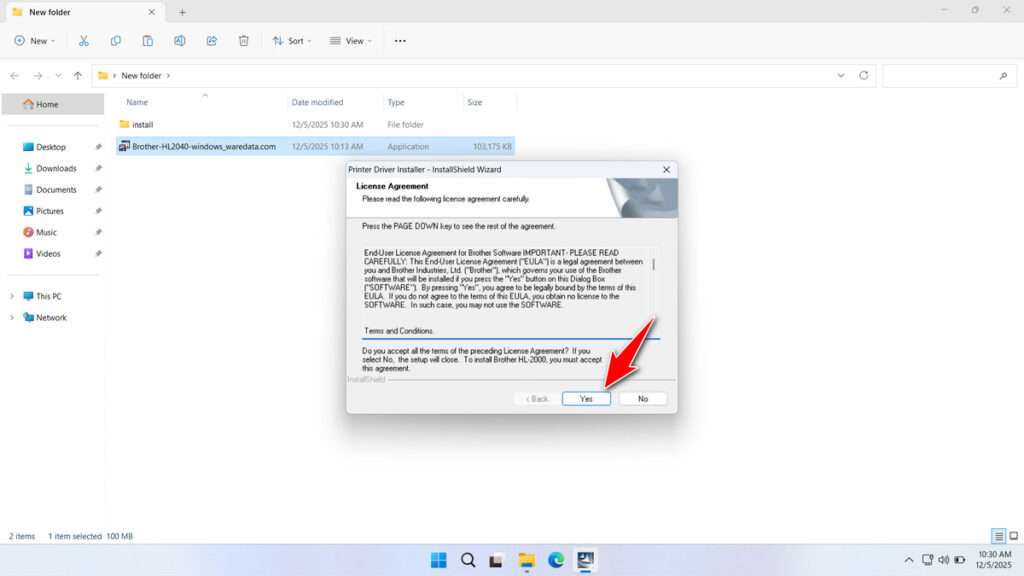Click the license agreement scrollbar

pyautogui.click(x=653, y=265)
